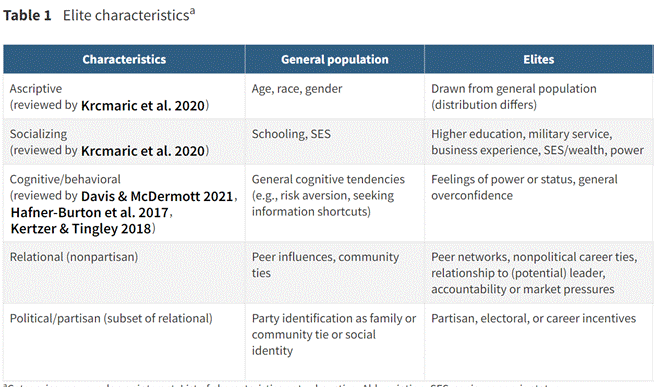Click the Table 1 title label
Viewport: 654px width, 387px height.
coord(27,15)
